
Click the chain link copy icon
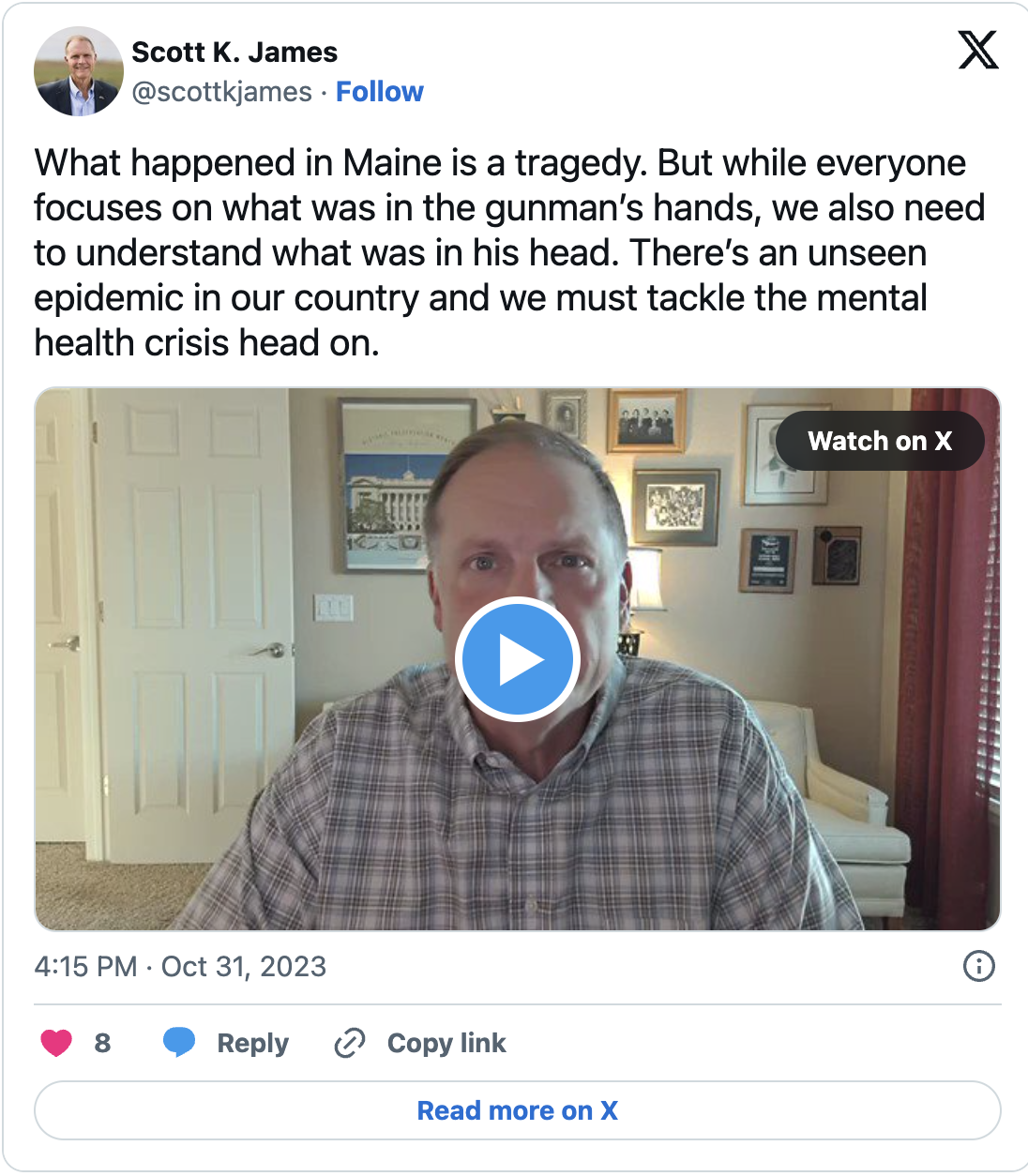350,1042
